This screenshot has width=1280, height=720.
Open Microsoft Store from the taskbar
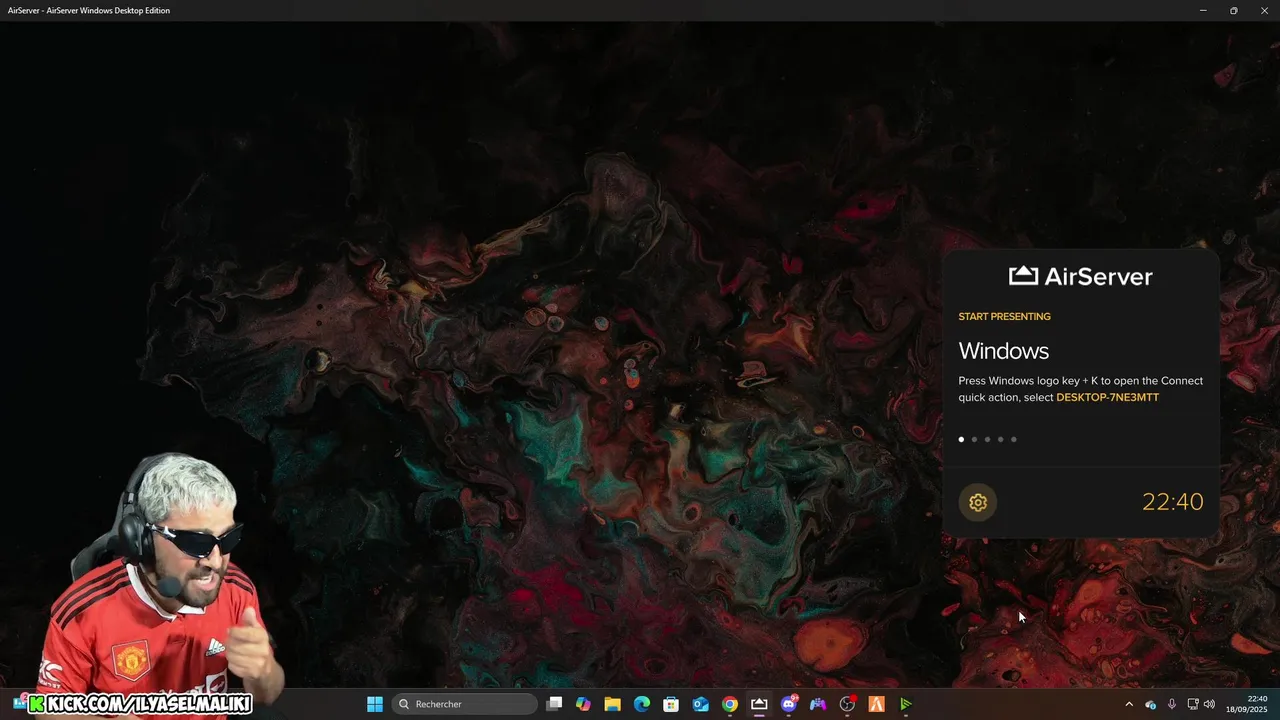point(671,704)
